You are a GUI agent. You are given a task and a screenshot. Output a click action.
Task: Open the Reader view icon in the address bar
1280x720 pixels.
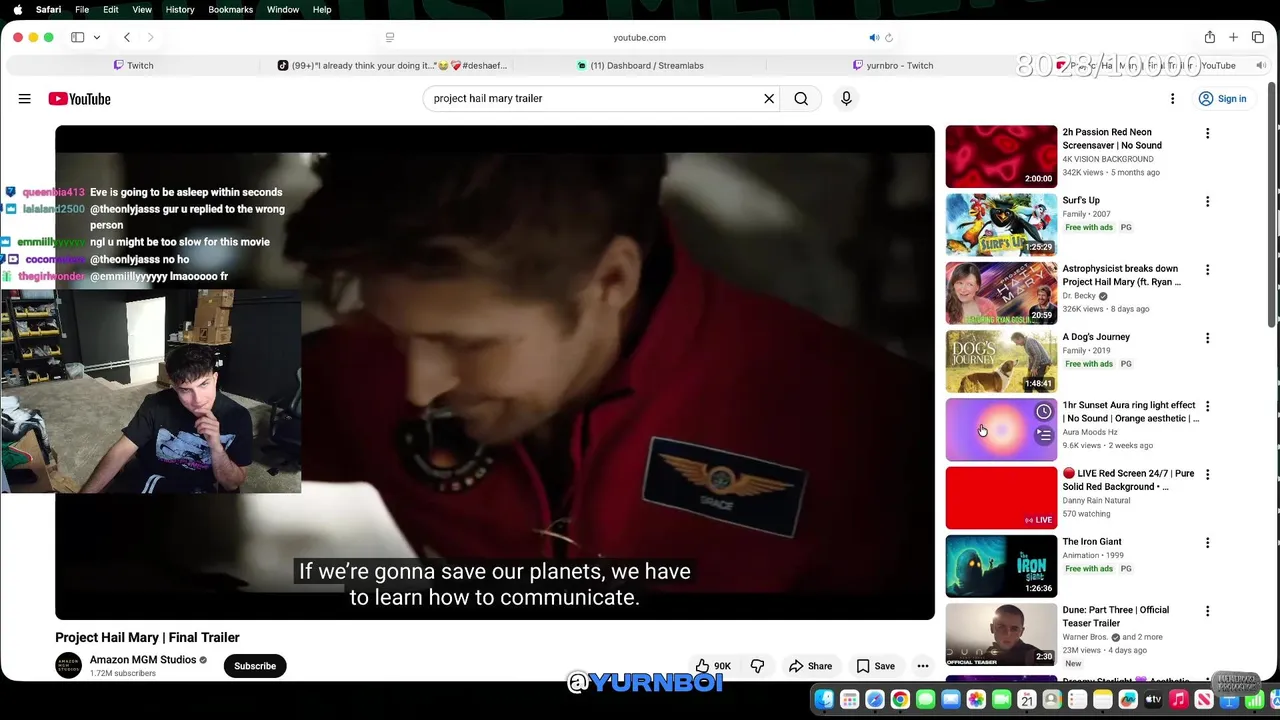pyautogui.click(x=390, y=37)
